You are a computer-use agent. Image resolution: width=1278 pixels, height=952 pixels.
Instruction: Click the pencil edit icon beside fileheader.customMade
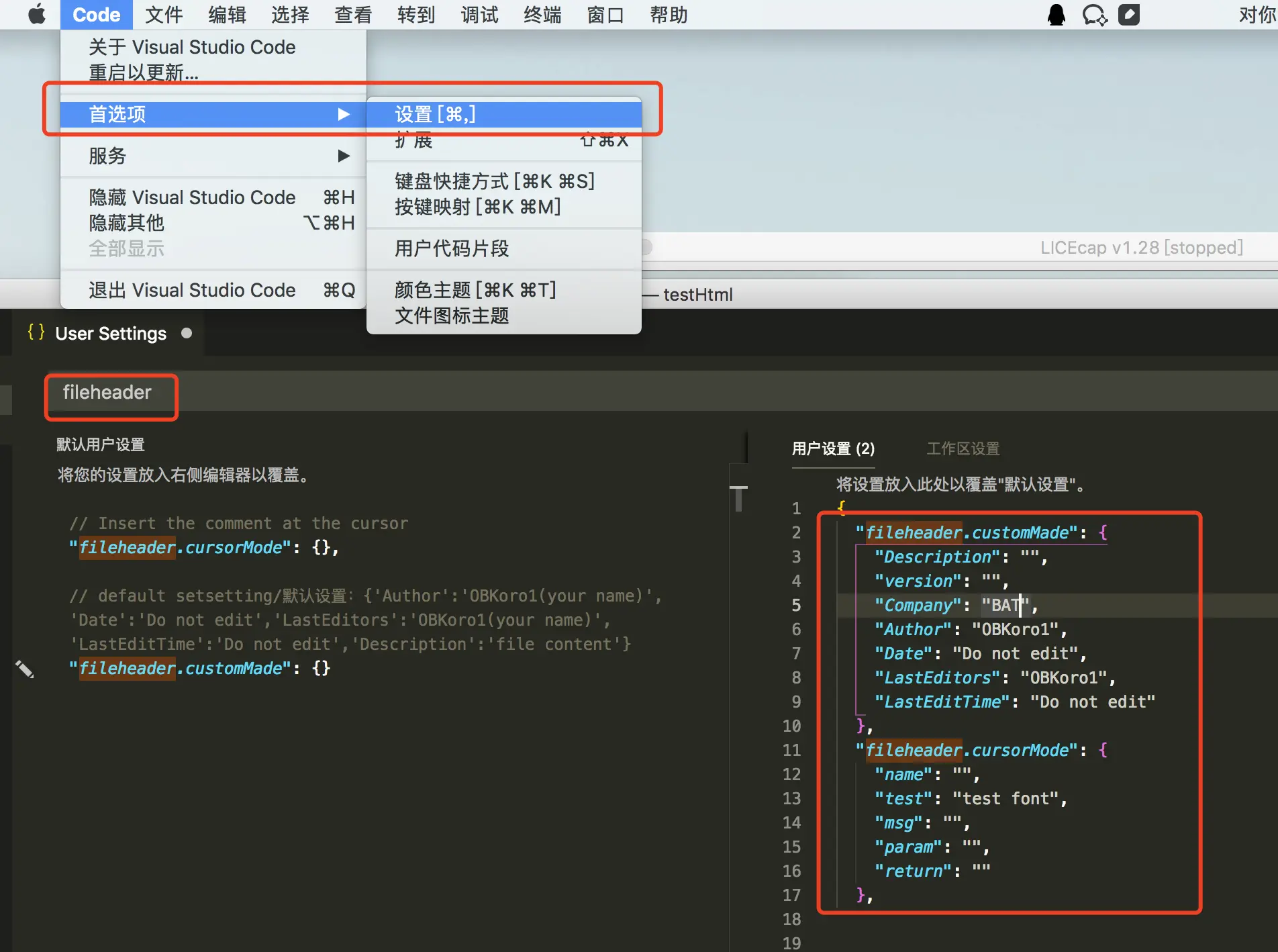tap(25, 669)
